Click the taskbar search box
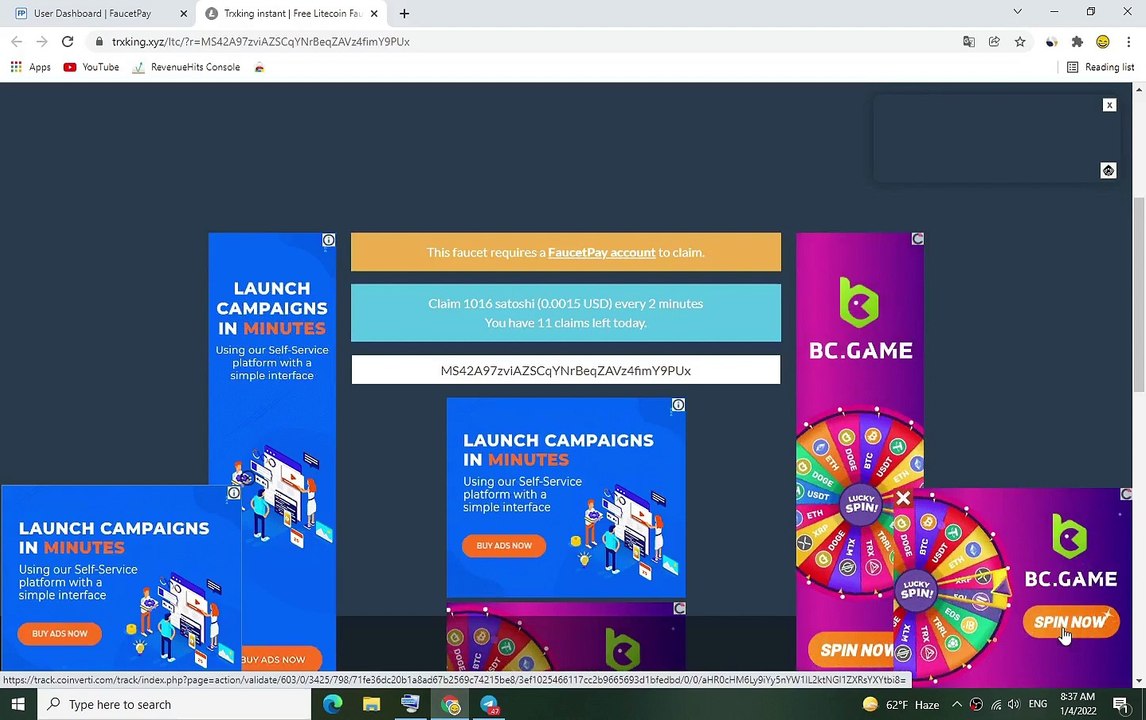 click(x=174, y=704)
